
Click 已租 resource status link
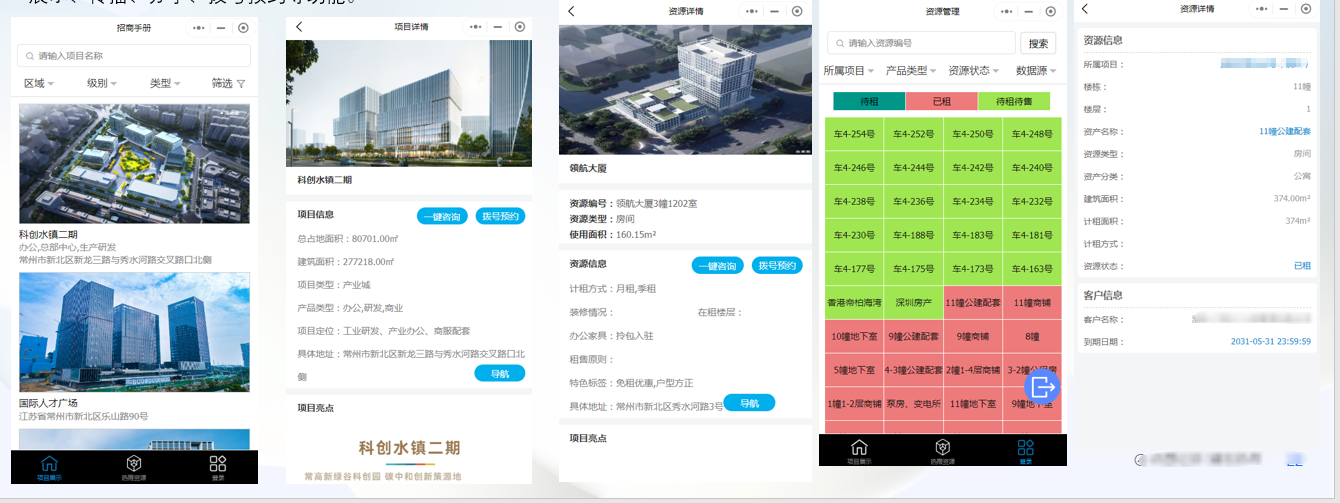click(1302, 266)
